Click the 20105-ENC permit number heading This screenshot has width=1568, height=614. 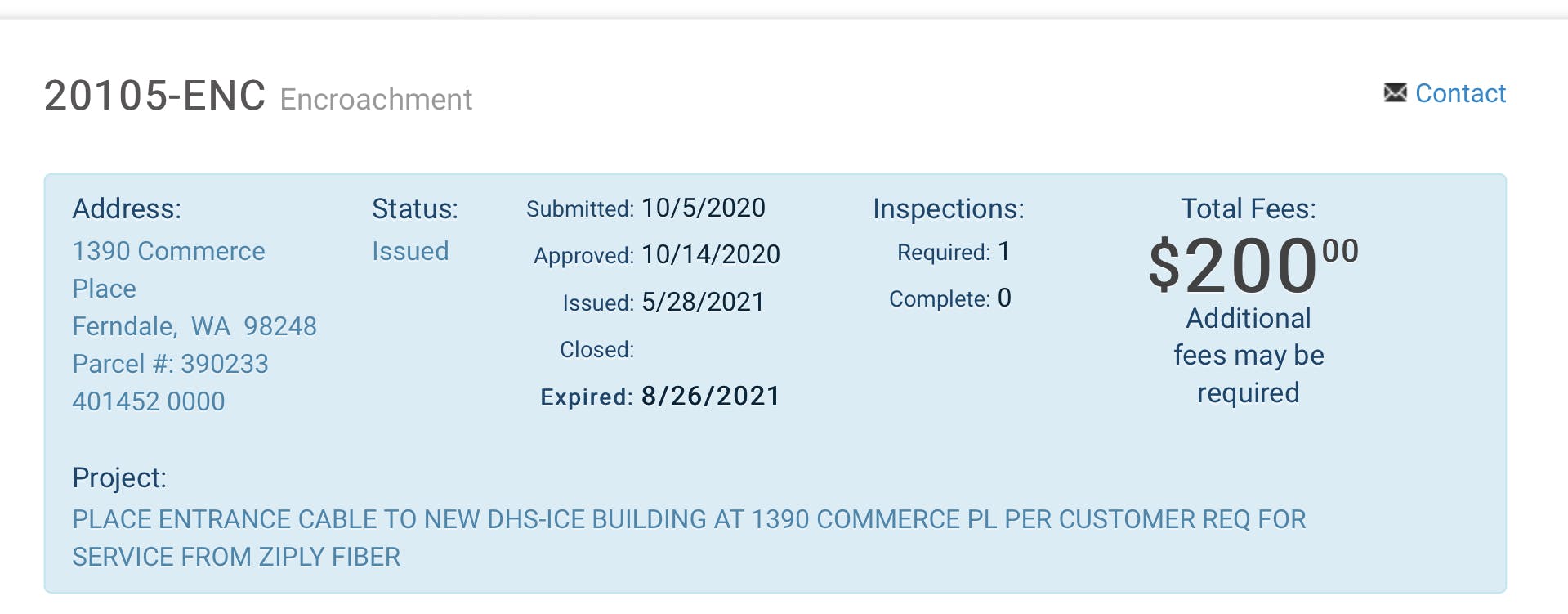click(154, 96)
